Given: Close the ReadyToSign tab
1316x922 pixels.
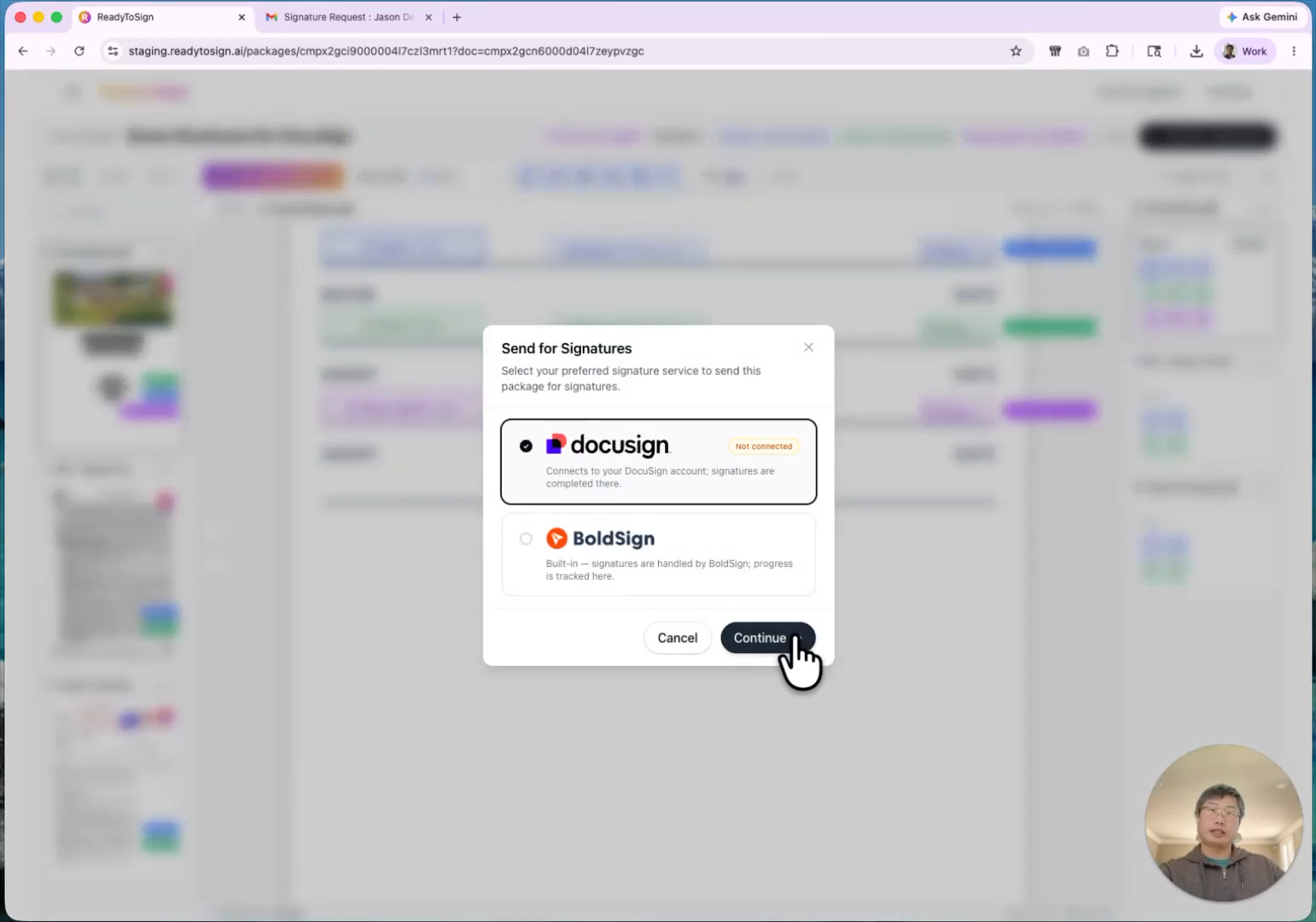Looking at the screenshot, I should coord(242,17).
